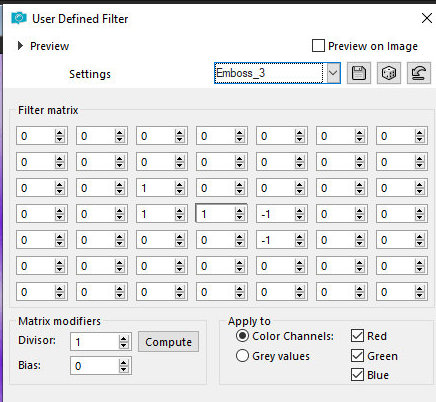Close the User Defined Filter dialog
This screenshot has height=402, width=436.
[x=426, y=18]
